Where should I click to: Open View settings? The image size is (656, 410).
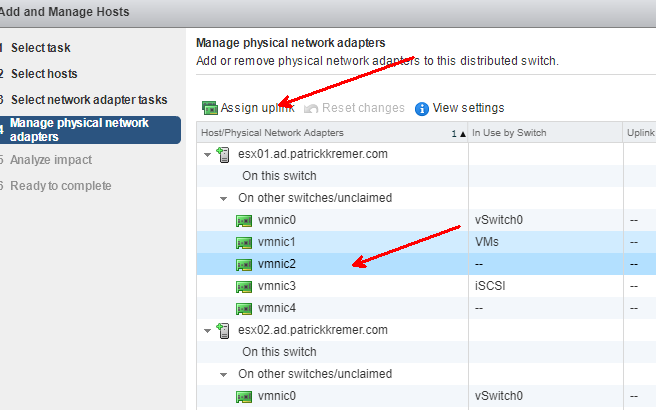click(468, 108)
